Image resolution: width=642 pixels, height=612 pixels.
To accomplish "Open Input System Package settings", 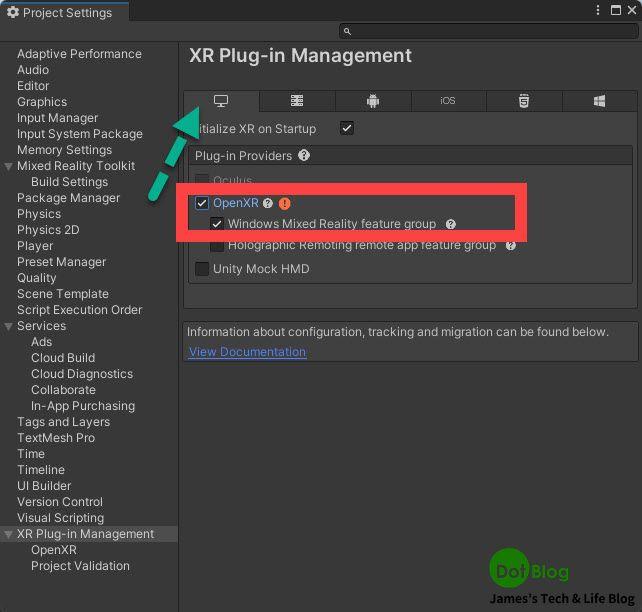I will pyautogui.click(x=80, y=134).
